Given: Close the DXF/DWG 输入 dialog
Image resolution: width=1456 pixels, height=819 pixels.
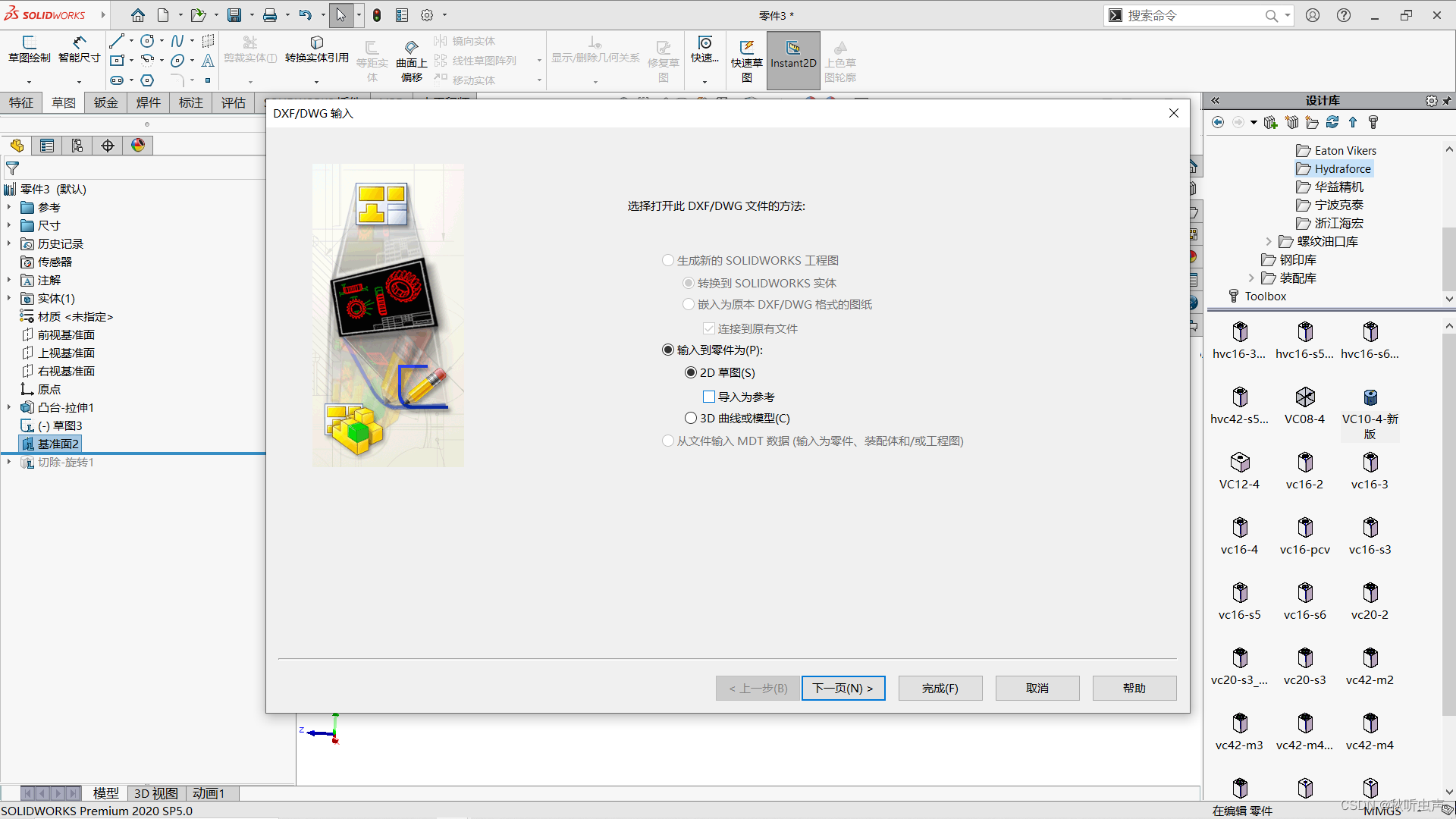Looking at the screenshot, I should (1174, 113).
